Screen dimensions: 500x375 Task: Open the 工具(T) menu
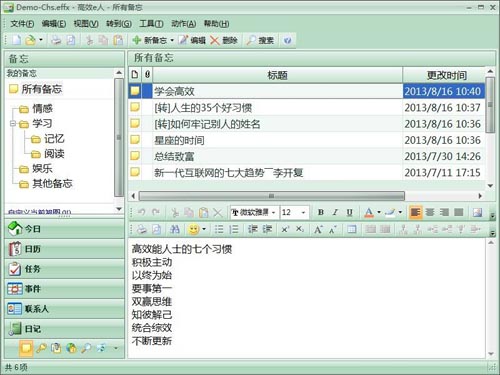(151, 23)
